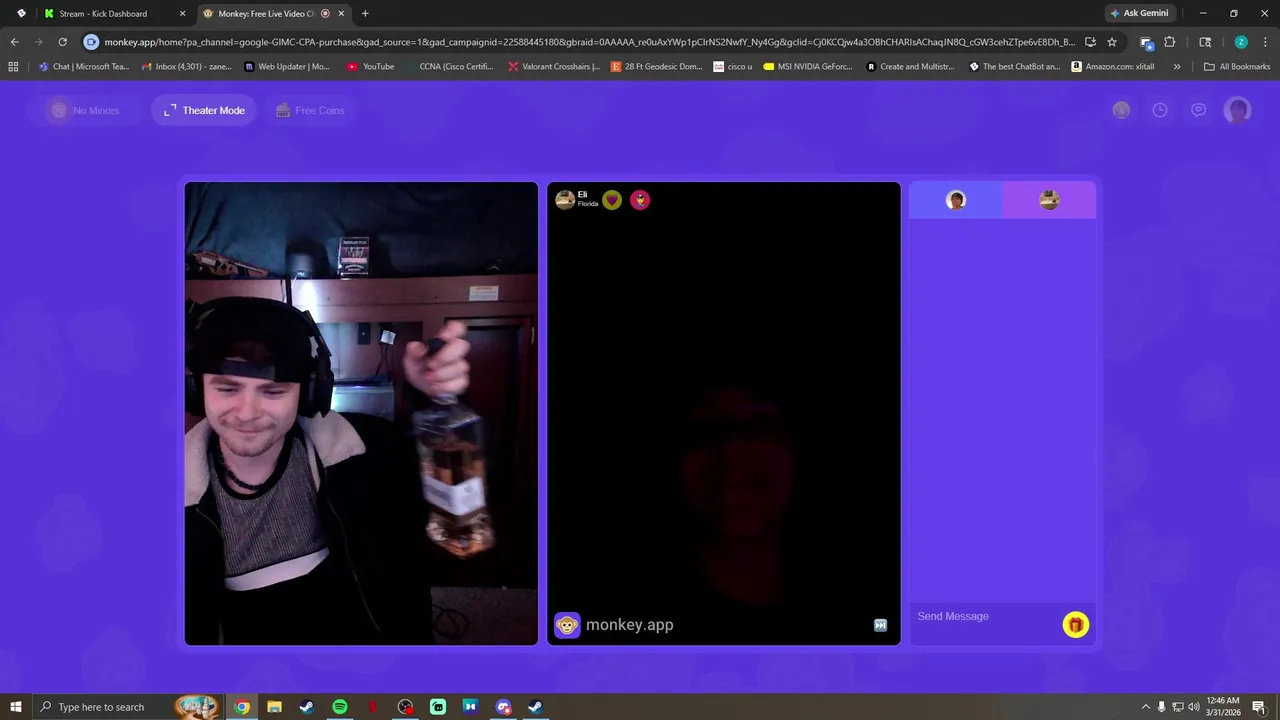
Task: Open the tab search dropdown at top left
Action: (x=21, y=13)
